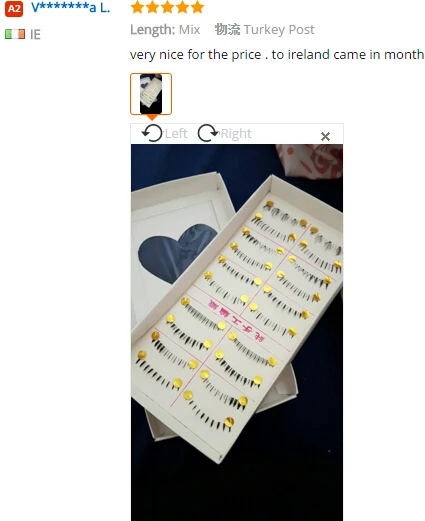Click the "Right" rotate label
This screenshot has width=425, height=521.
coord(236,134)
